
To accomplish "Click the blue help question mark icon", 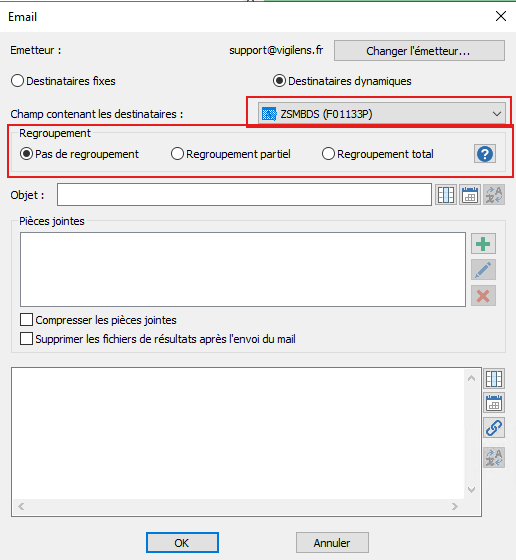I will tap(485, 154).
